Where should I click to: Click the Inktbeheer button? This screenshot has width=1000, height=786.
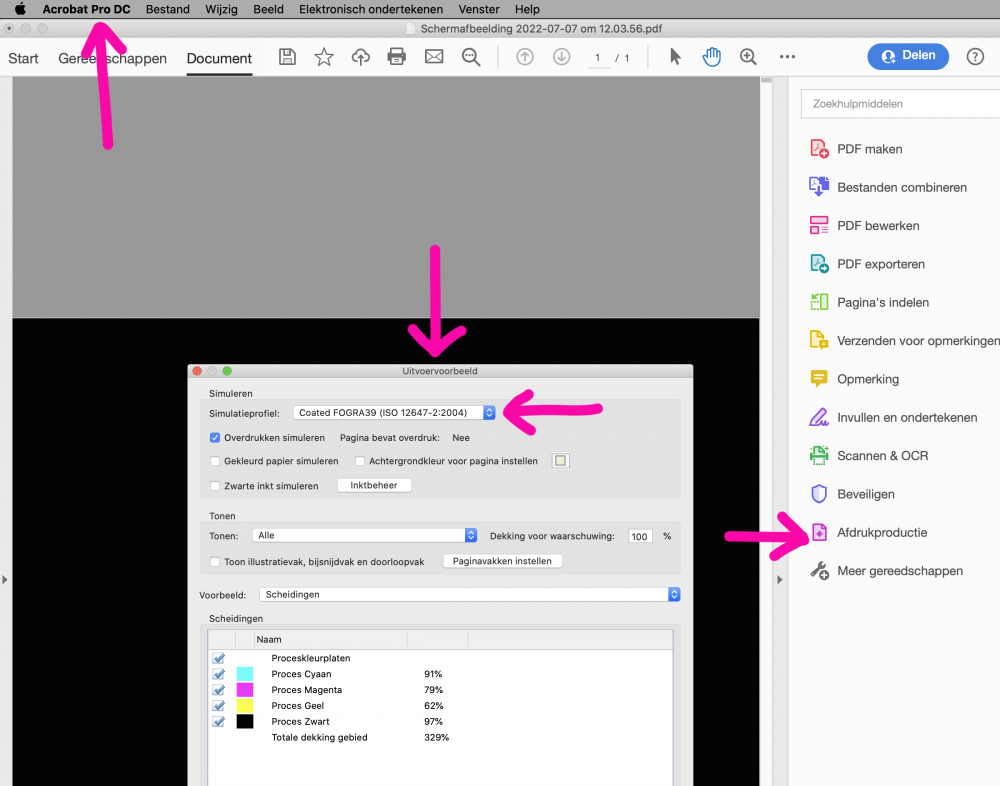pos(374,486)
